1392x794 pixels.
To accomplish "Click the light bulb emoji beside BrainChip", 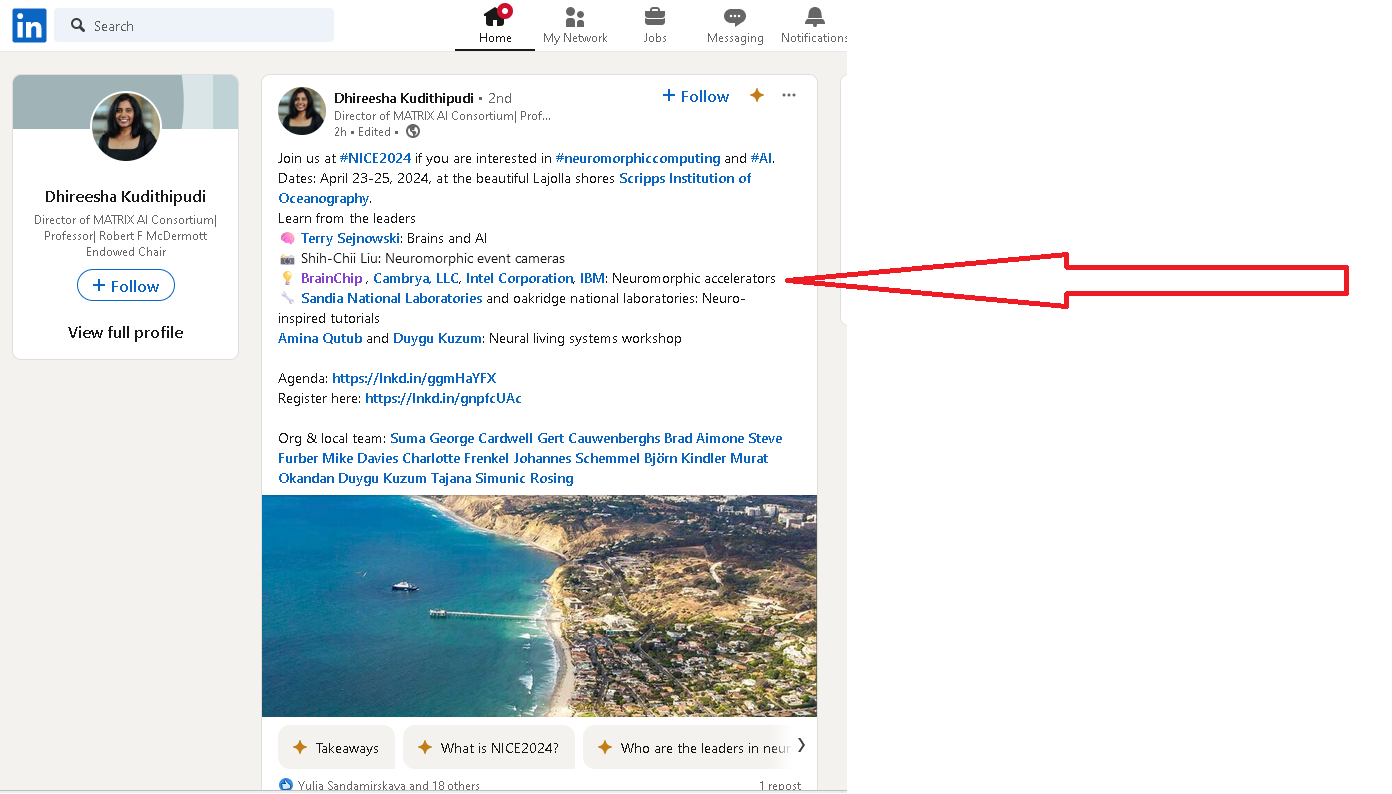I will tap(287, 278).
